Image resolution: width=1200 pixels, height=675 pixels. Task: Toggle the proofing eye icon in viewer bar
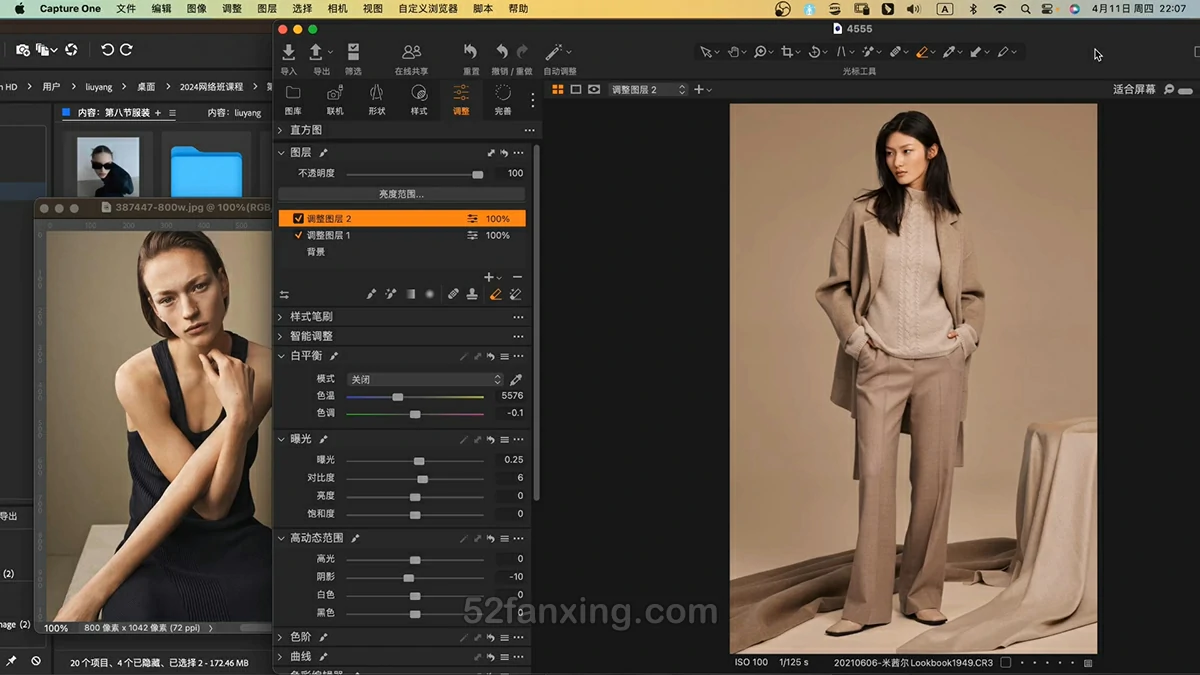point(594,90)
